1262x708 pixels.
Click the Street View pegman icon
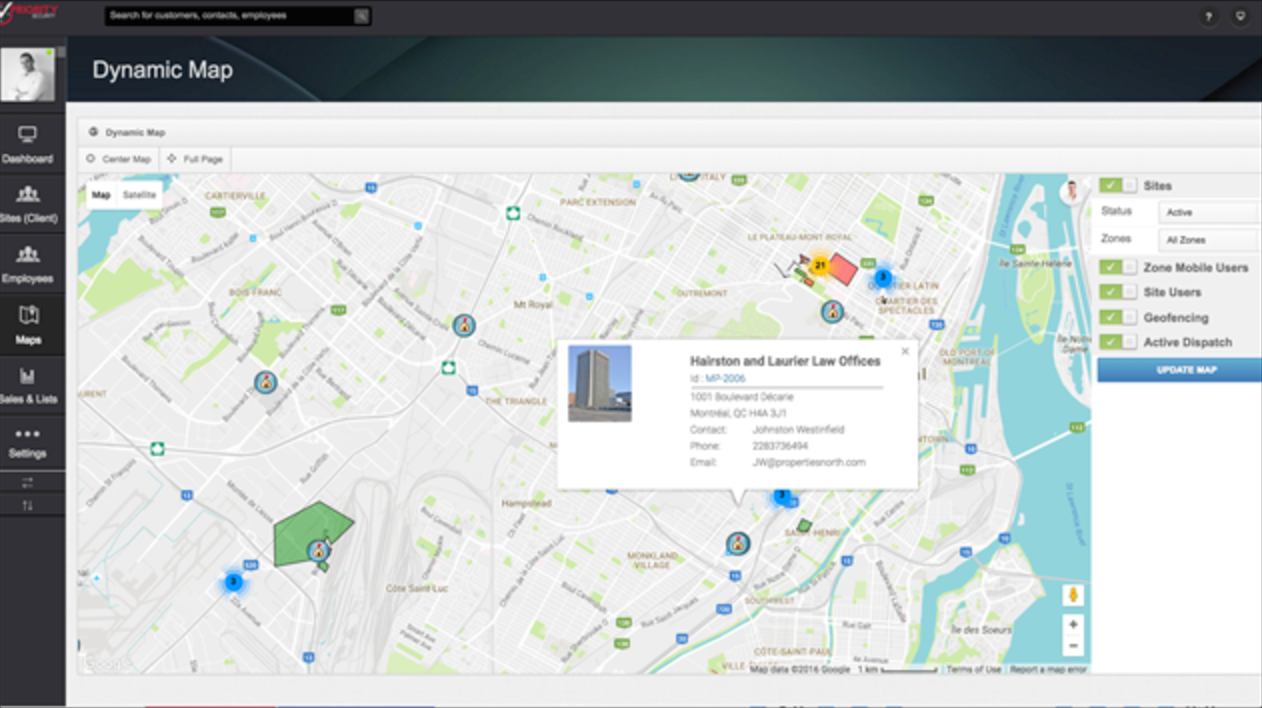(1073, 594)
